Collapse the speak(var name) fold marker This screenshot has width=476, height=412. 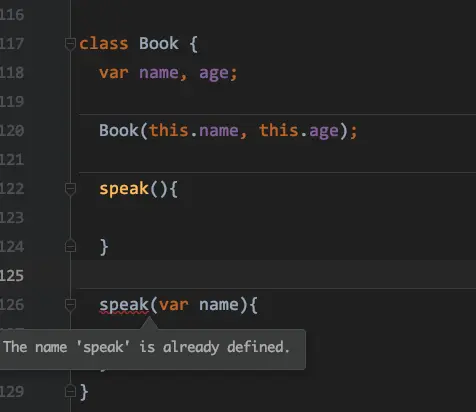(70, 305)
